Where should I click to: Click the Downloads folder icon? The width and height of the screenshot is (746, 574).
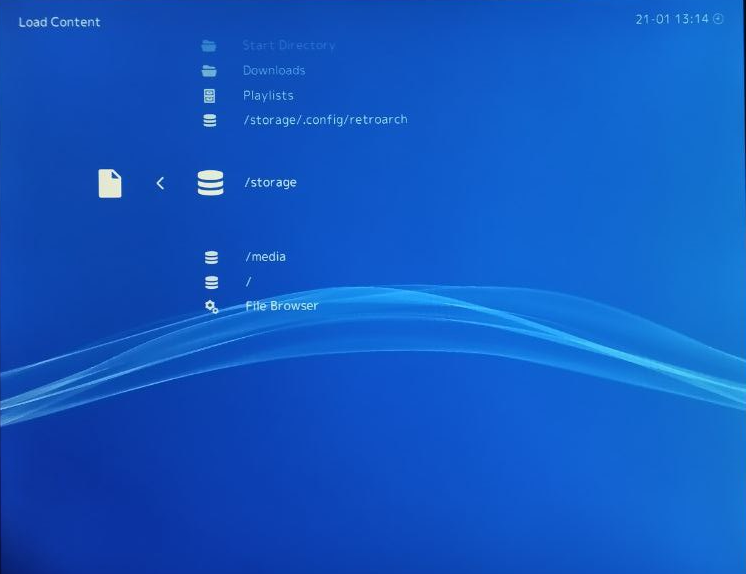tap(209, 71)
